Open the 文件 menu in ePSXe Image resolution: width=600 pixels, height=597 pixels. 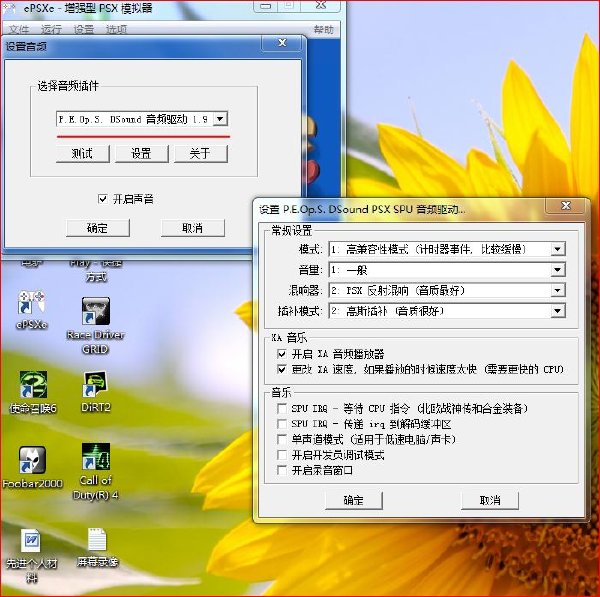19,29
